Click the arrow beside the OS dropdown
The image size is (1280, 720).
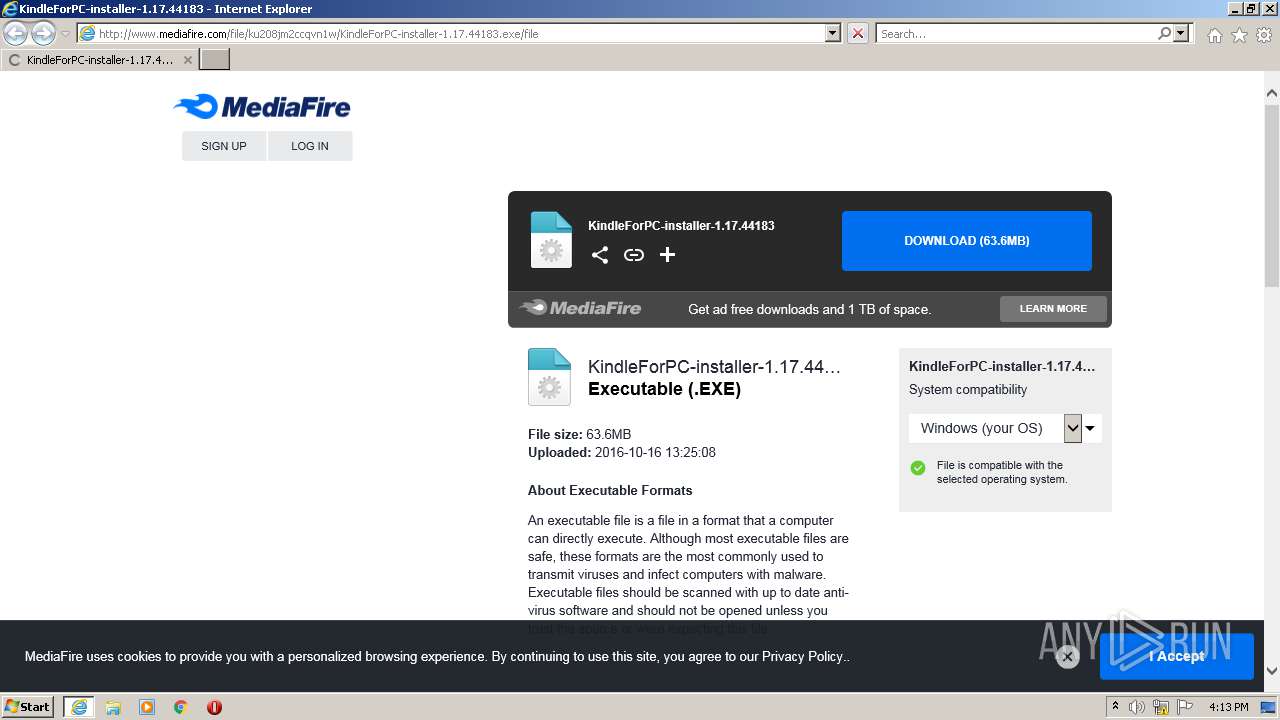[x=1090, y=428]
